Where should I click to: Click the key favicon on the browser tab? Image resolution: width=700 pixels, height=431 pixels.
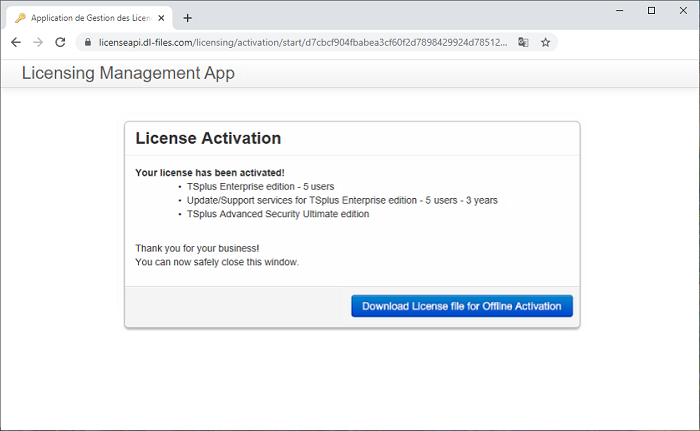click(x=20, y=18)
